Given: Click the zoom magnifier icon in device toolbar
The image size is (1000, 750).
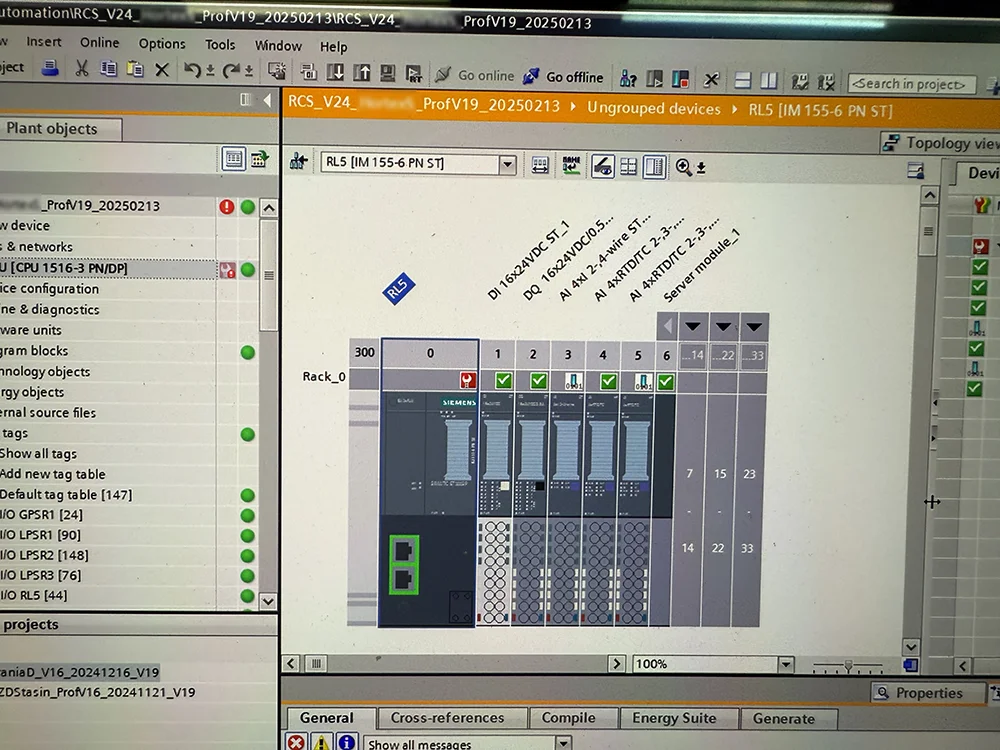Looking at the screenshot, I should coord(683,167).
